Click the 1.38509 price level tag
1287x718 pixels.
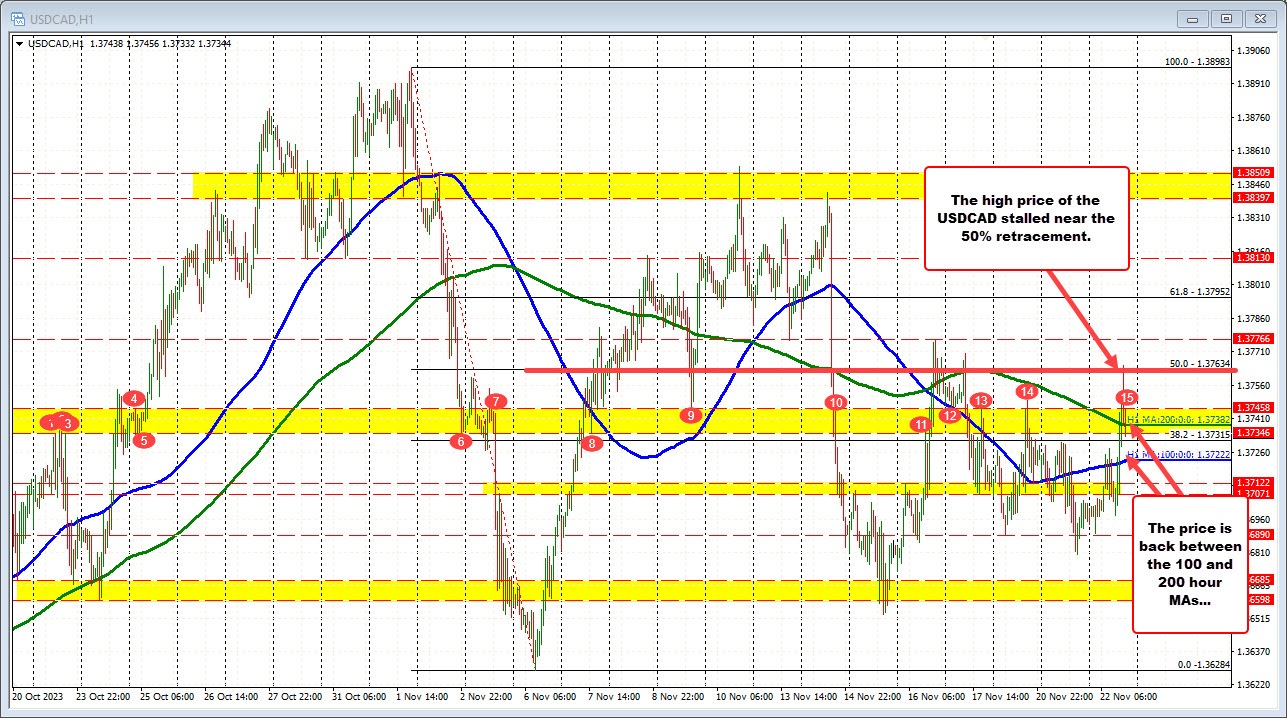coord(1255,173)
